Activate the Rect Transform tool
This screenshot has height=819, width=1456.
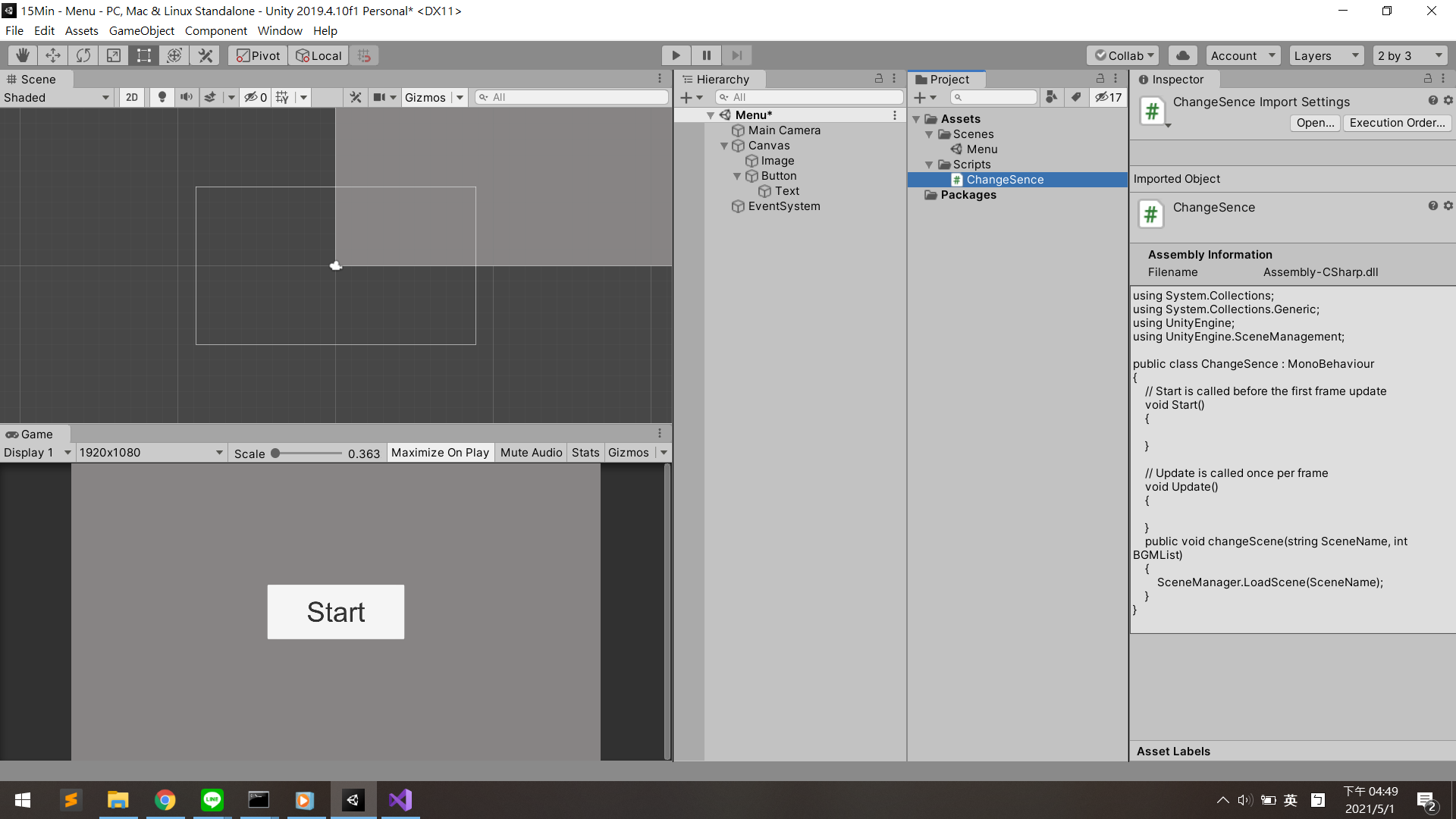click(144, 55)
